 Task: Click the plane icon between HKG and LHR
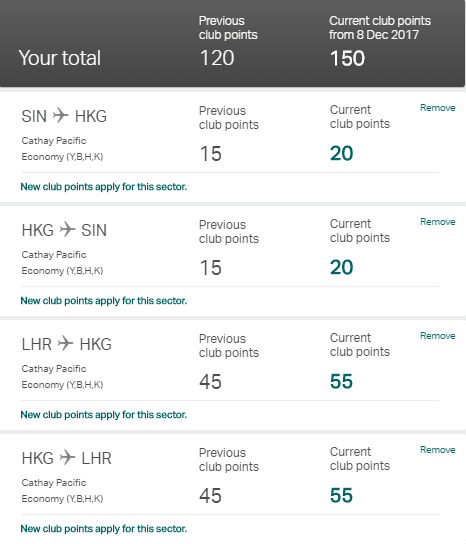pos(67,457)
